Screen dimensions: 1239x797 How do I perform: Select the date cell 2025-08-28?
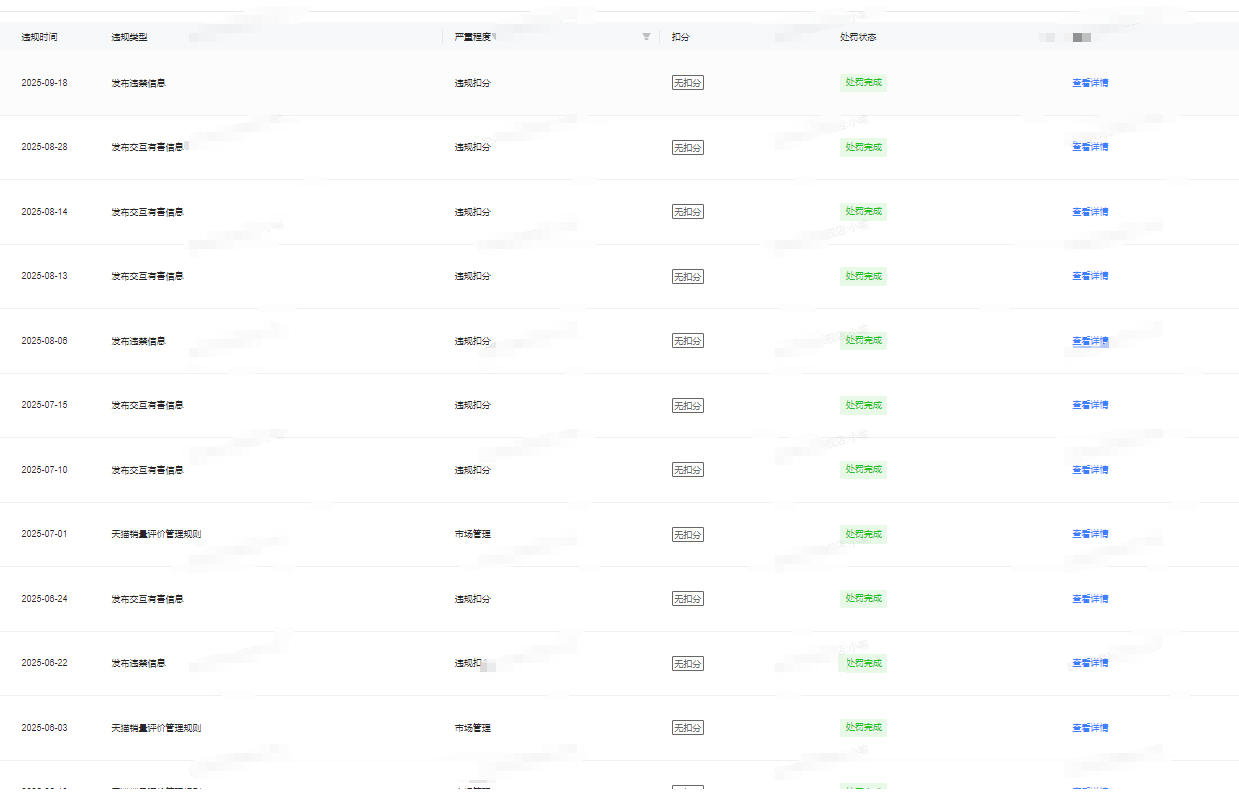point(44,147)
